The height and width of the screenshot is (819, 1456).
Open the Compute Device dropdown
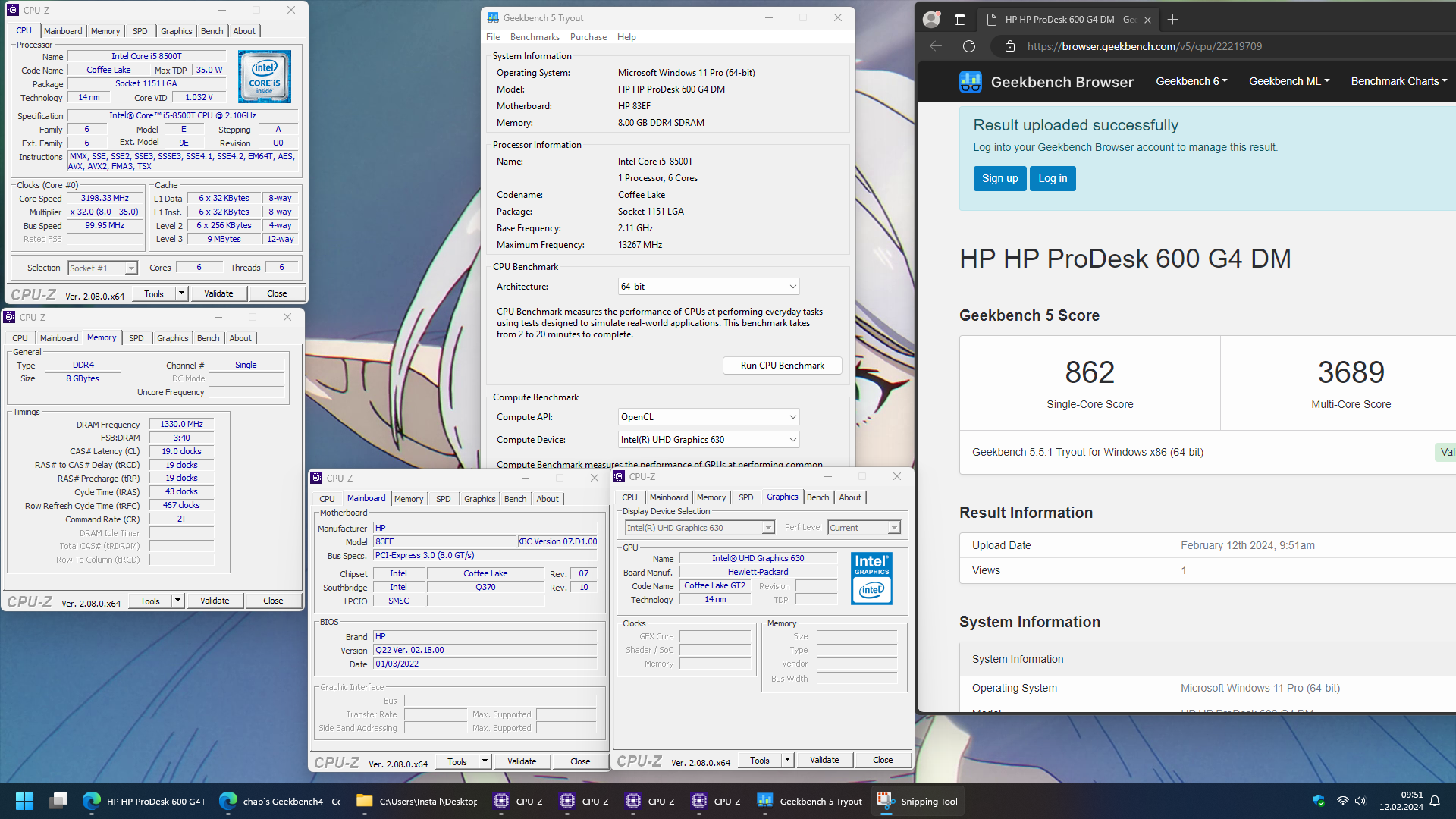(x=709, y=440)
